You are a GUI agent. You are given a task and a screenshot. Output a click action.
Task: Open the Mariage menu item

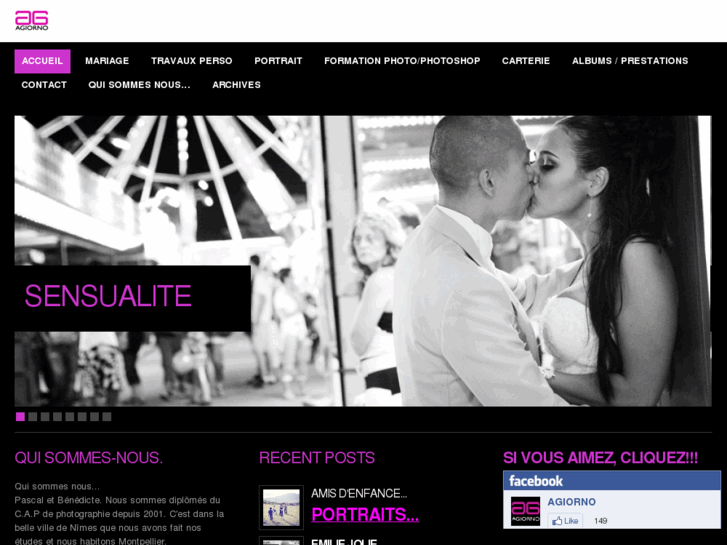[107, 61]
